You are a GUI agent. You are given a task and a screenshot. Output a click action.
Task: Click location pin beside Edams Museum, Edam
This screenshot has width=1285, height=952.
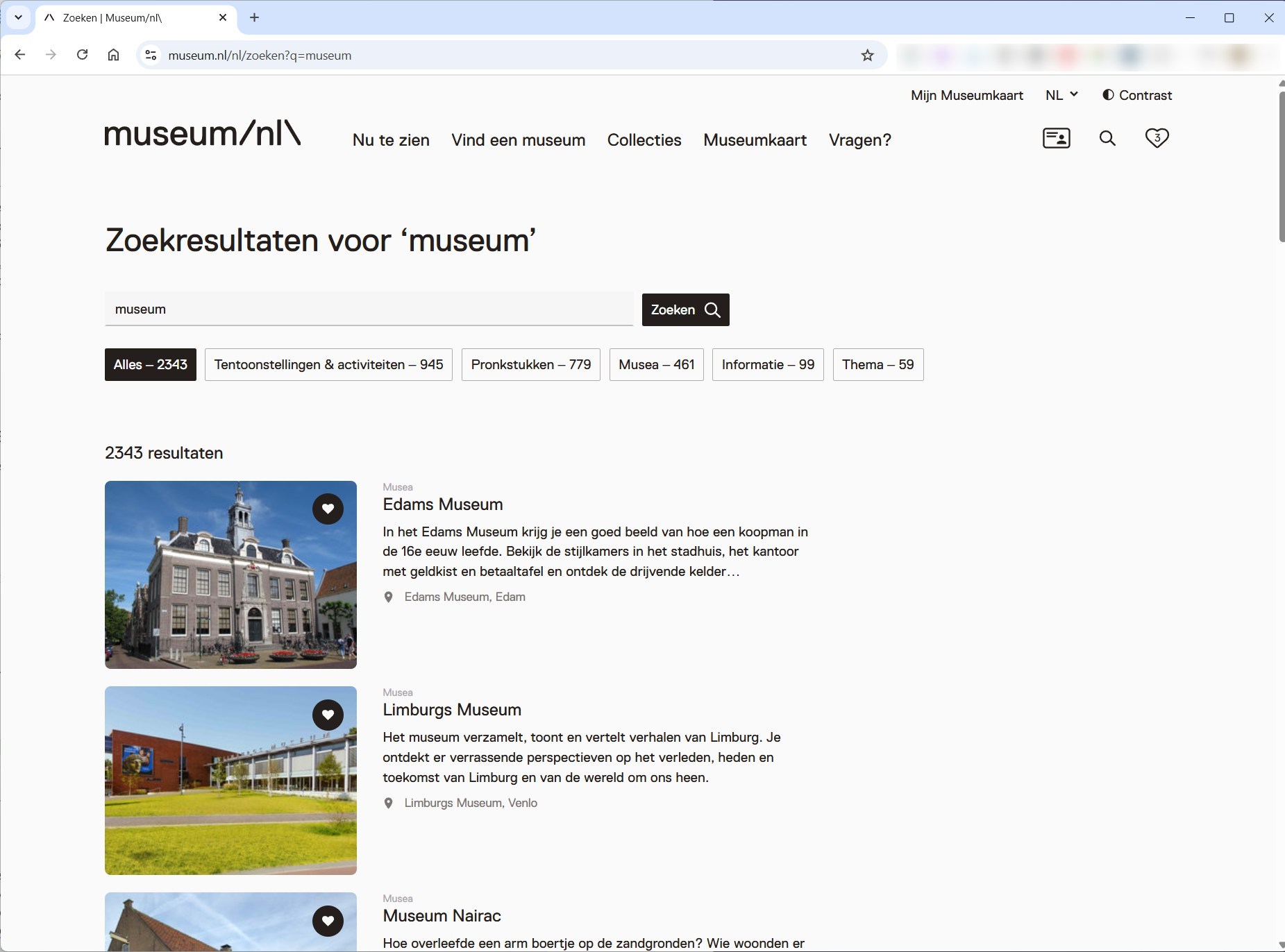pyautogui.click(x=389, y=597)
